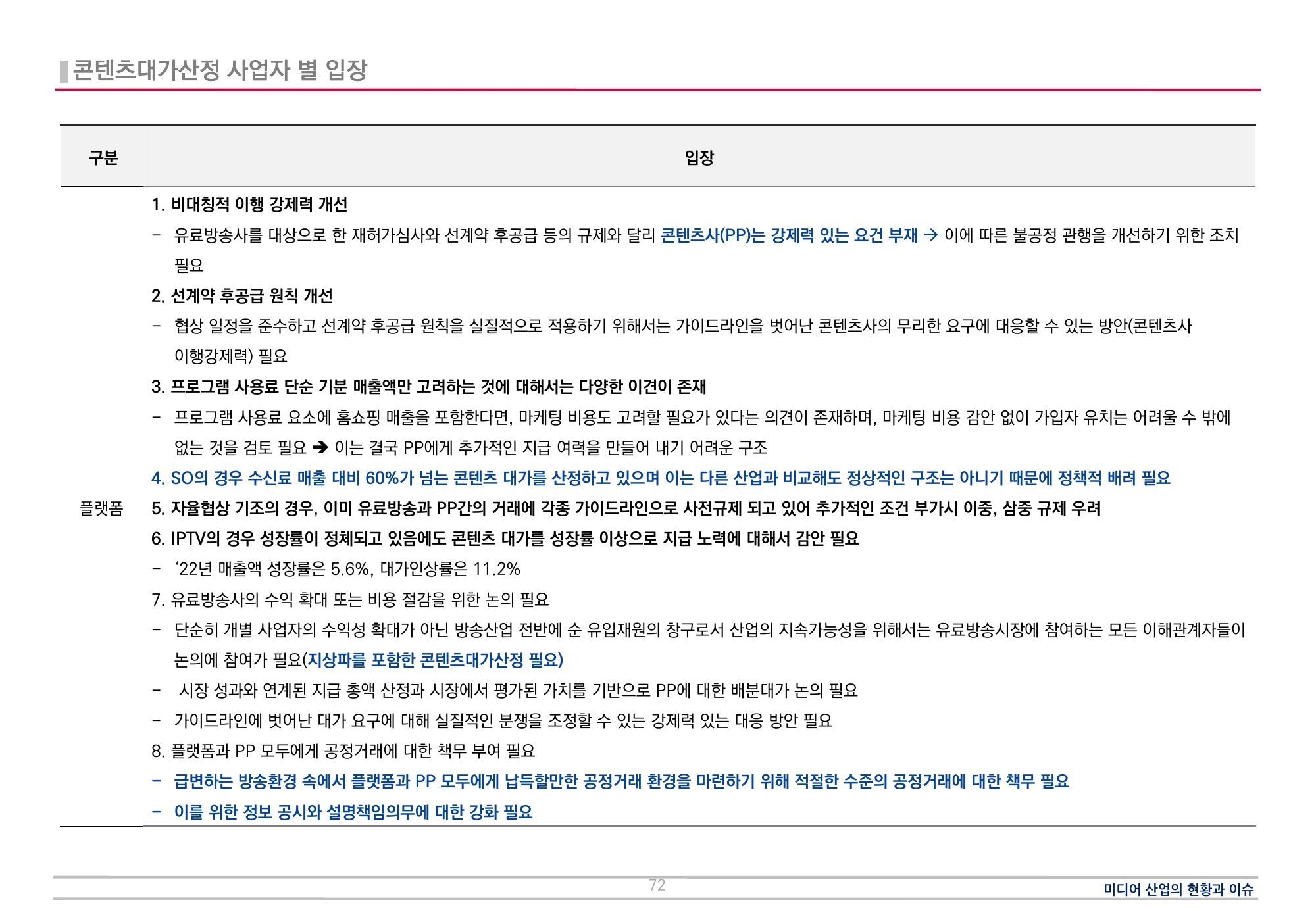Screen dimensions: 1316x911
Task: Click footer text 미디어 산업의 현황과 이슈
Action: (1178, 889)
